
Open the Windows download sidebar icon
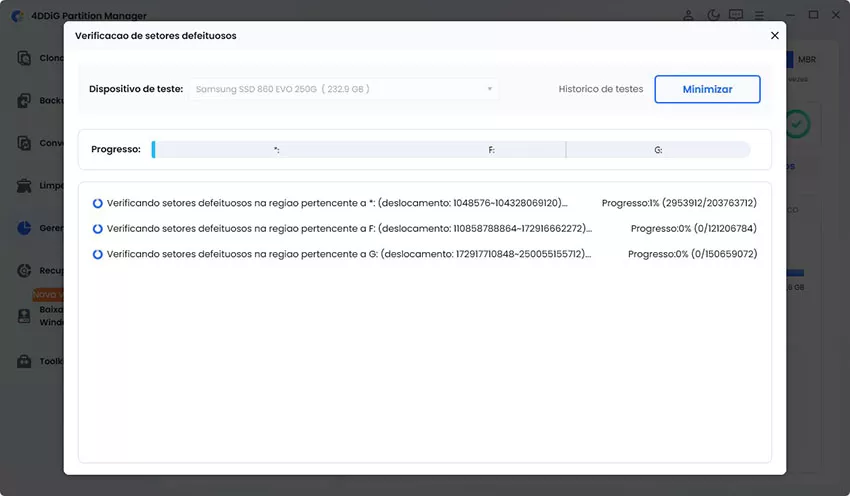24,316
